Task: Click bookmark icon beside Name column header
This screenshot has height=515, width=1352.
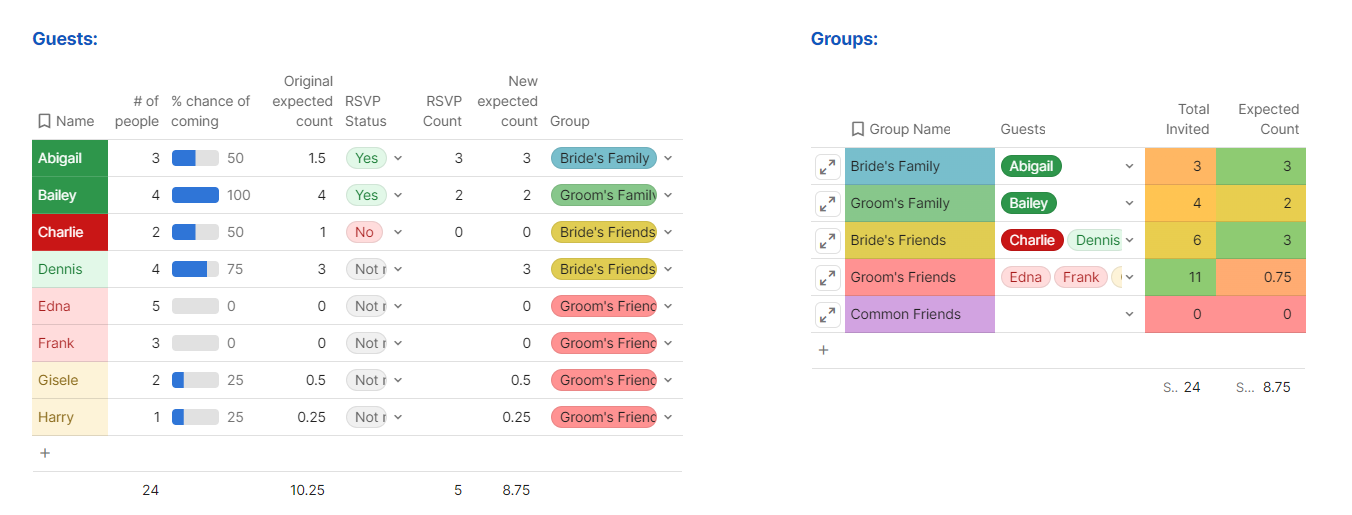Action: [x=44, y=121]
